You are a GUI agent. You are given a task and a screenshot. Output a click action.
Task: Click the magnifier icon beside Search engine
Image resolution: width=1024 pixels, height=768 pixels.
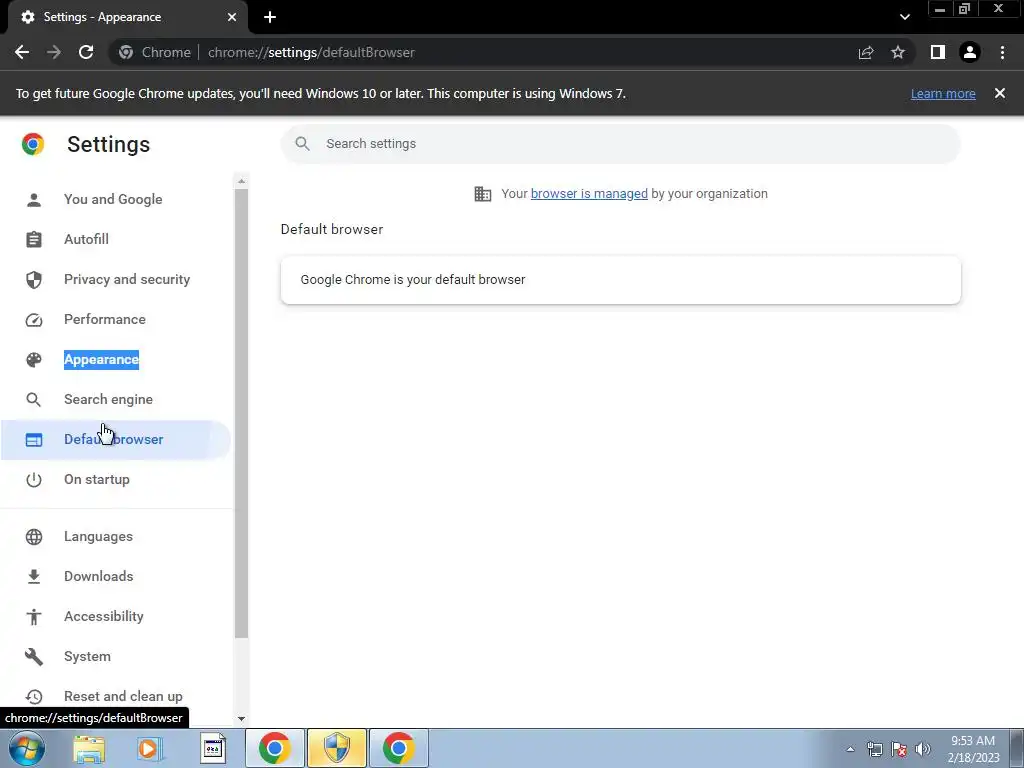(x=34, y=400)
